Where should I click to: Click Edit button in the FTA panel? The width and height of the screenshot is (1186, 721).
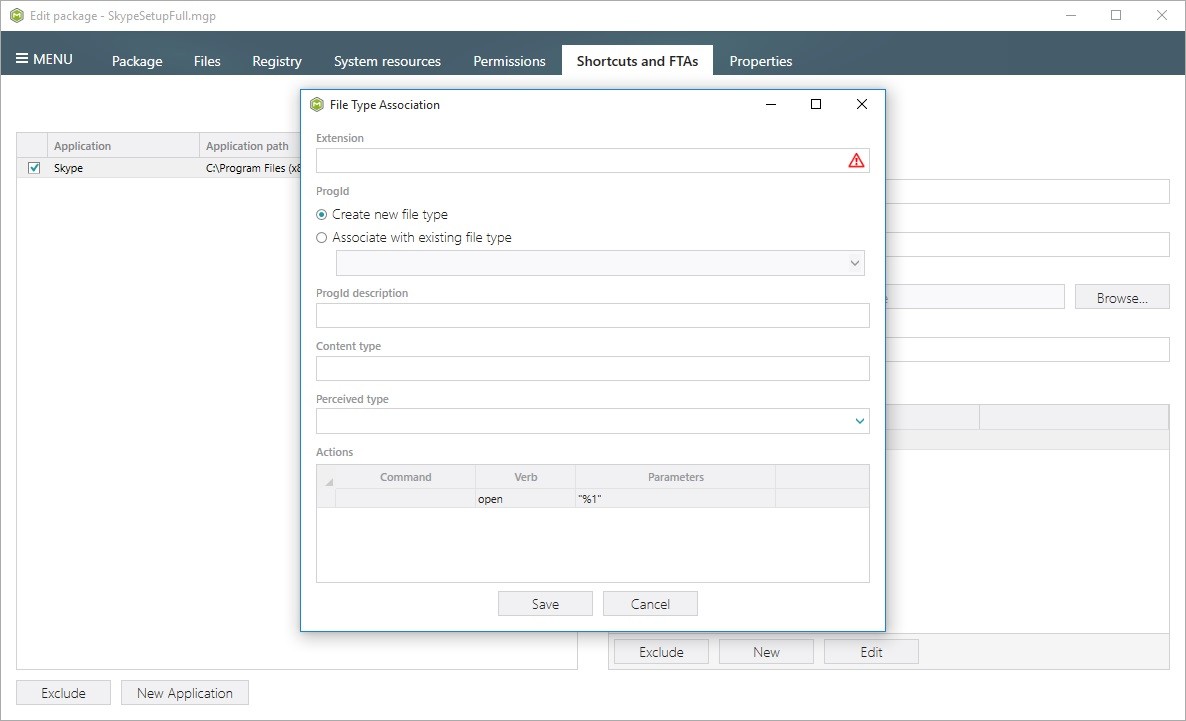871,651
